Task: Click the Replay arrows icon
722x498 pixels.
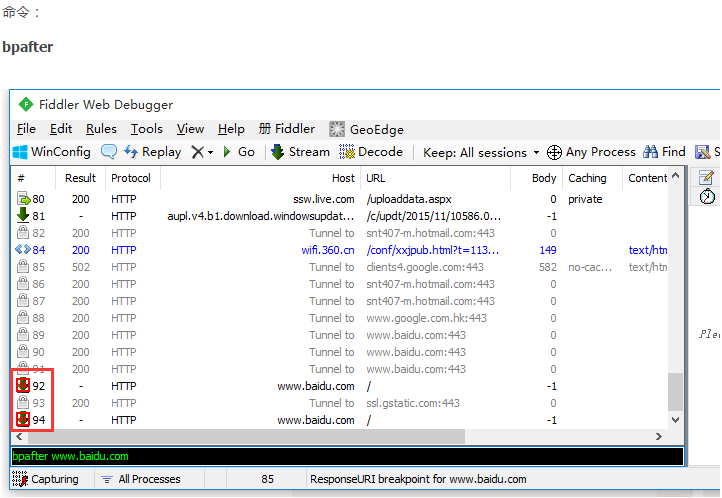Action: click(131, 151)
